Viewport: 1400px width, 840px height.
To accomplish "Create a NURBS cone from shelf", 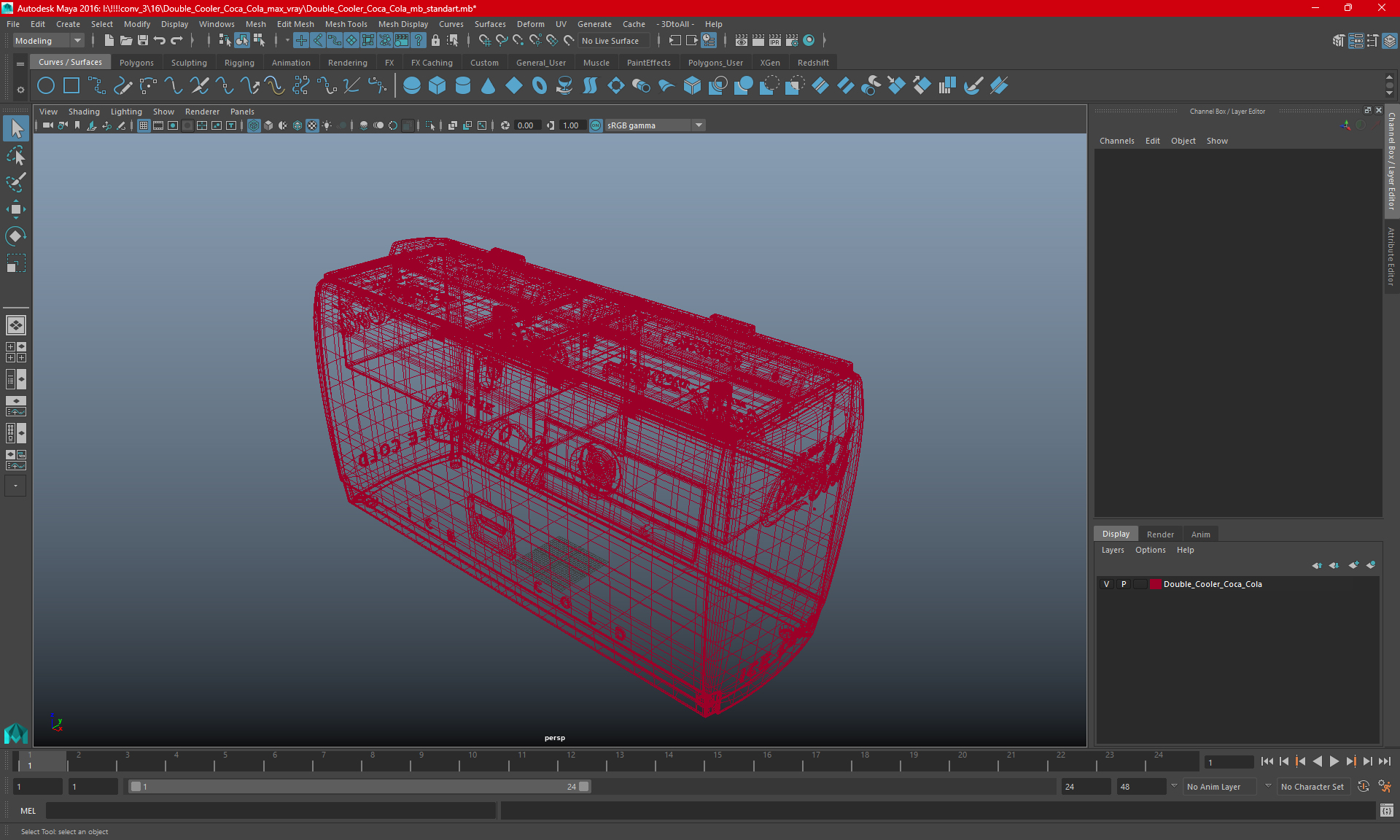I will pyautogui.click(x=489, y=86).
